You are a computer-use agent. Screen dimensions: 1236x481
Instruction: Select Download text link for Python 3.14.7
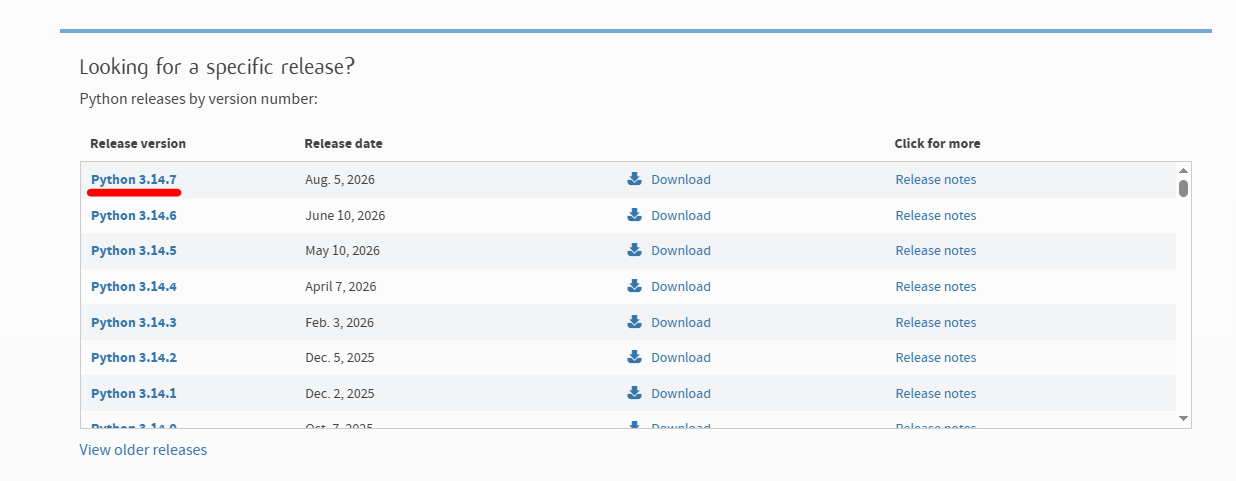(x=681, y=179)
